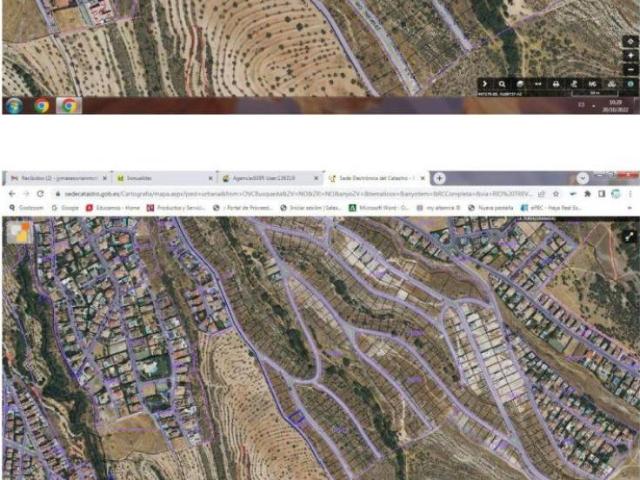Toggle the side panel icon in Chrome toolbar

click(x=602, y=194)
